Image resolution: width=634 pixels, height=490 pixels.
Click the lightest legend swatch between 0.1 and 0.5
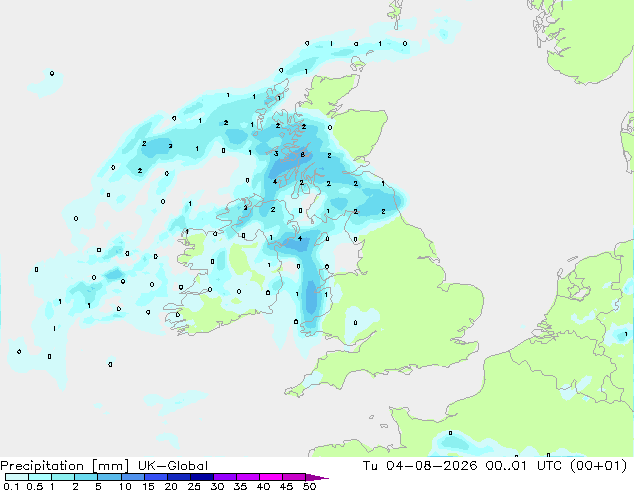pos(17,477)
